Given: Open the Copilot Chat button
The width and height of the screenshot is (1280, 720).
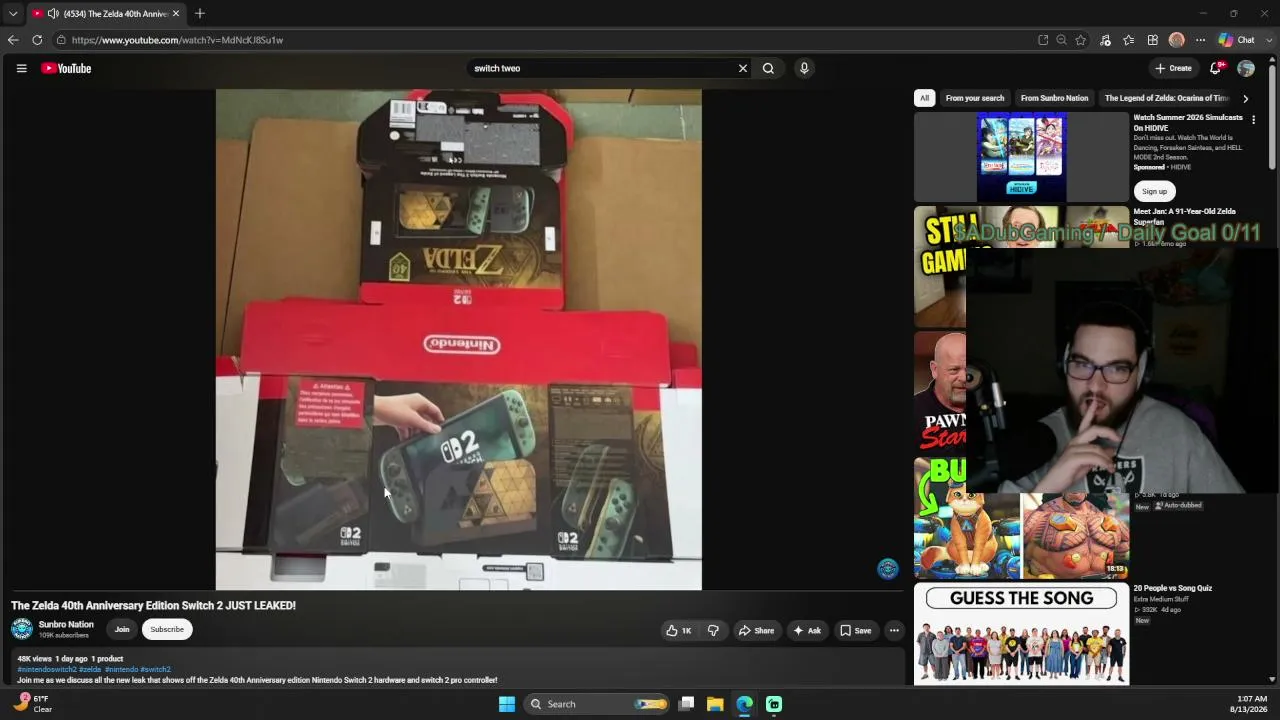Looking at the screenshot, I should [1237, 40].
